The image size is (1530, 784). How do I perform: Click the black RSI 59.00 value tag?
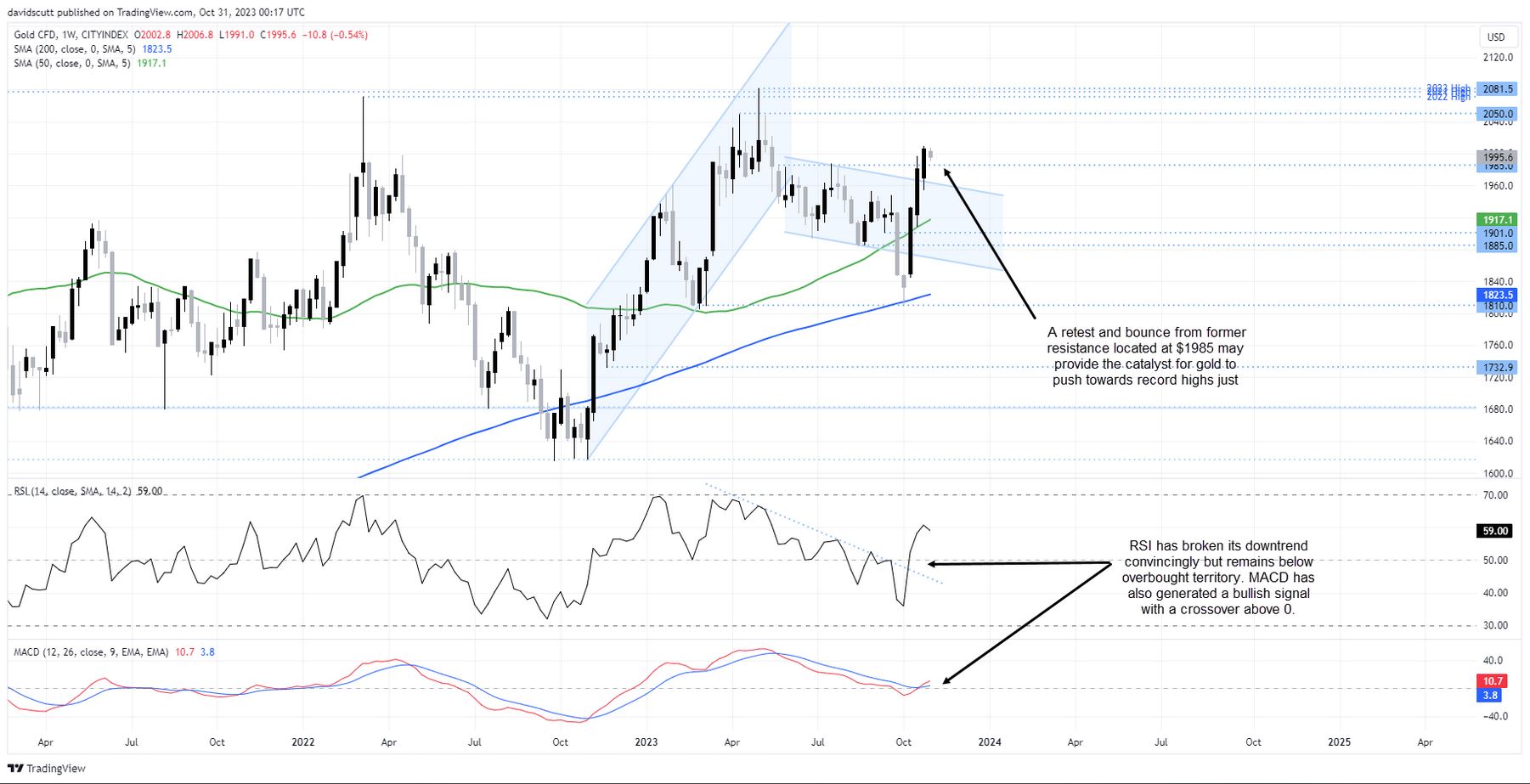(1495, 531)
